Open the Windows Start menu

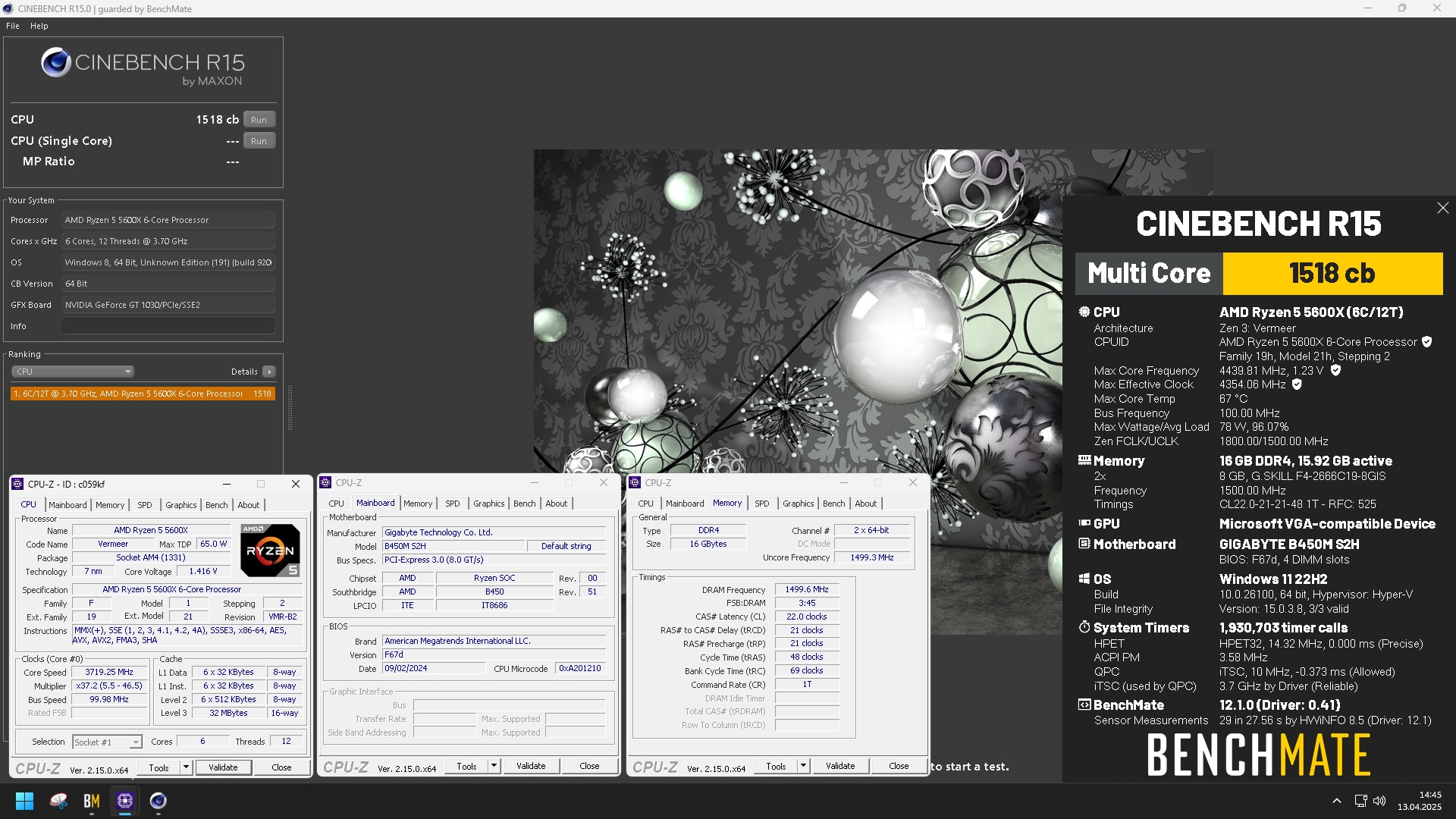pyautogui.click(x=24, y=801)
